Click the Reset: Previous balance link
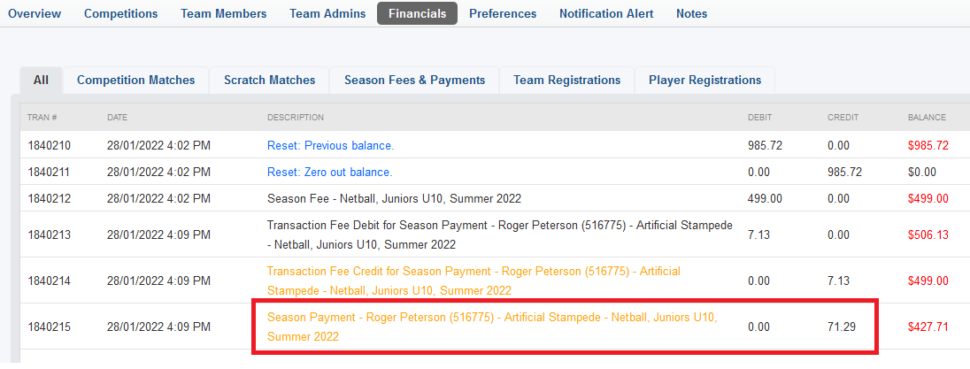Image resolution: width=970 pixels, height=369 pixels. coord(330,146)
